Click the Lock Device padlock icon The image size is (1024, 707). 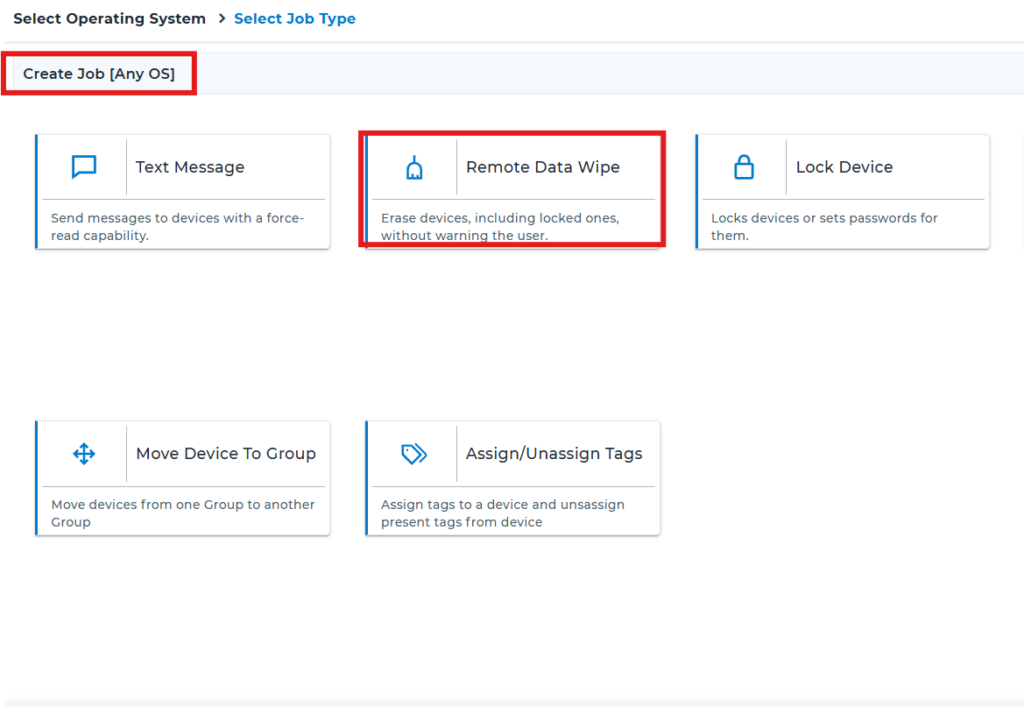coord(744,167)
